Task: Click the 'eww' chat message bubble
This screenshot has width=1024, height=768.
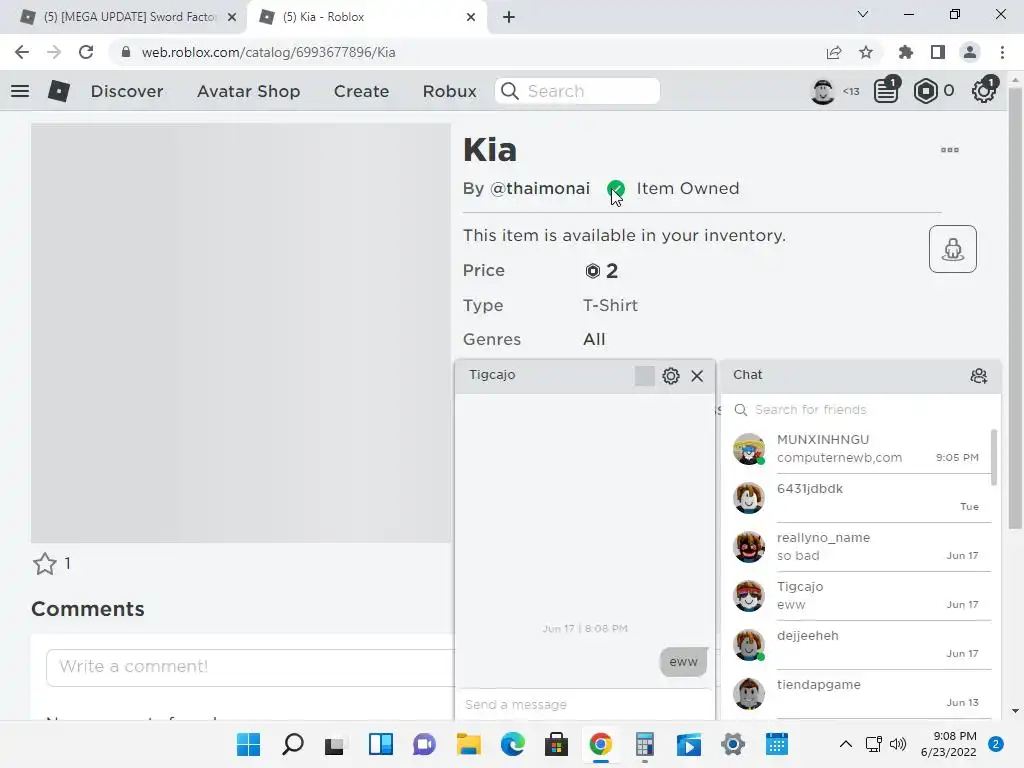Action: [x=683, y=662]
